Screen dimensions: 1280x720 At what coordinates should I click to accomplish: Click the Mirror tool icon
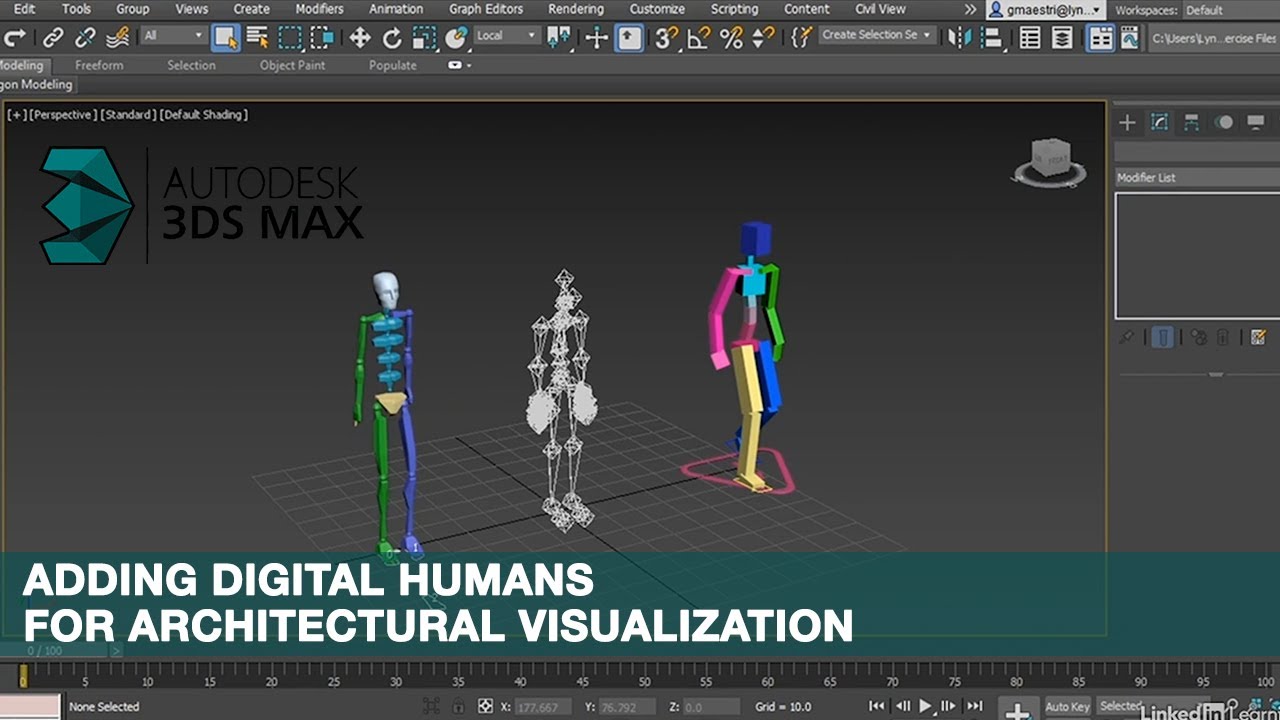(x=960, y=39)
